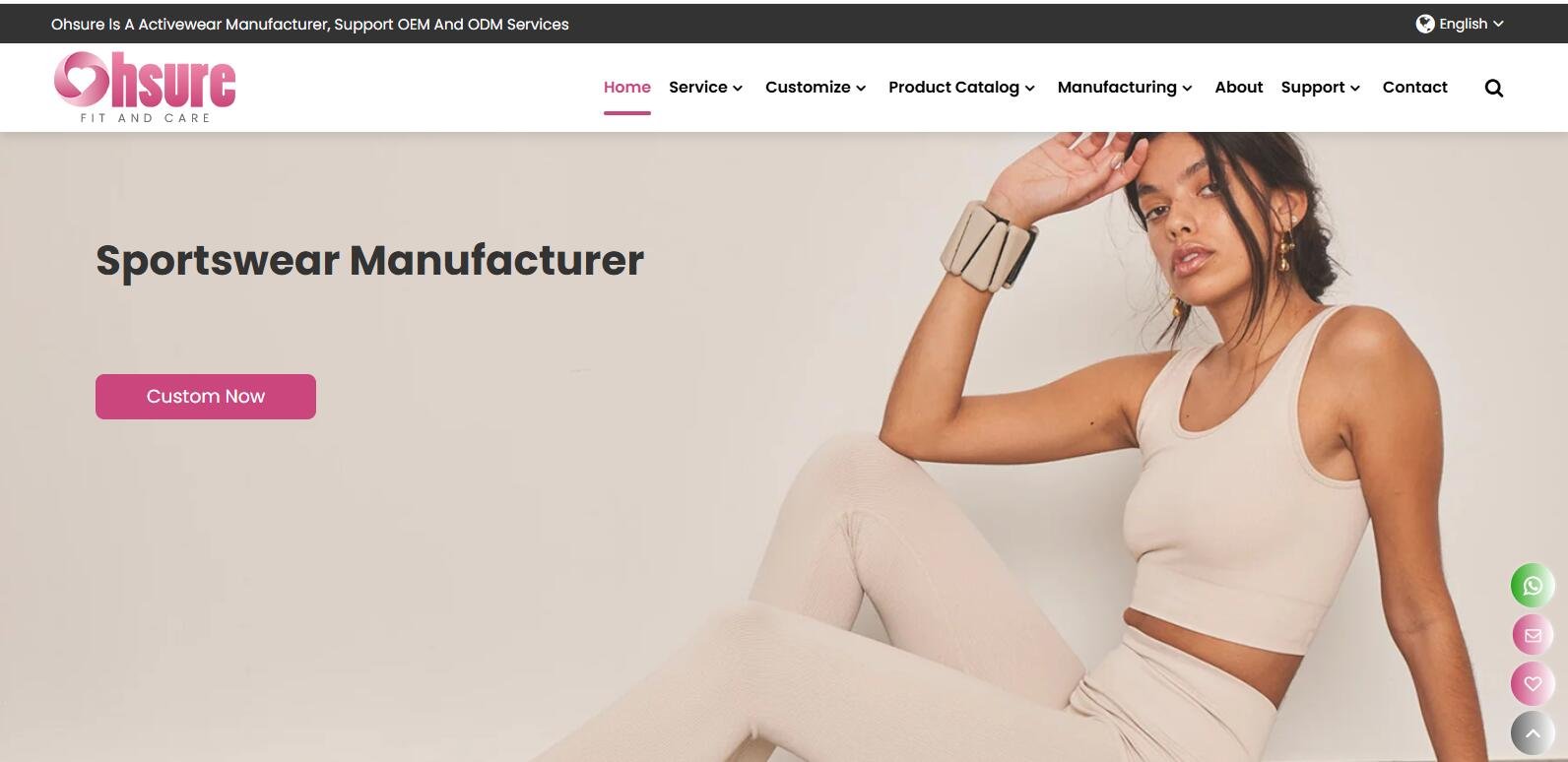This screenshot has height=762, width=1568.
Task: Go to the Home menu item
Action: (x=627, y=88)
